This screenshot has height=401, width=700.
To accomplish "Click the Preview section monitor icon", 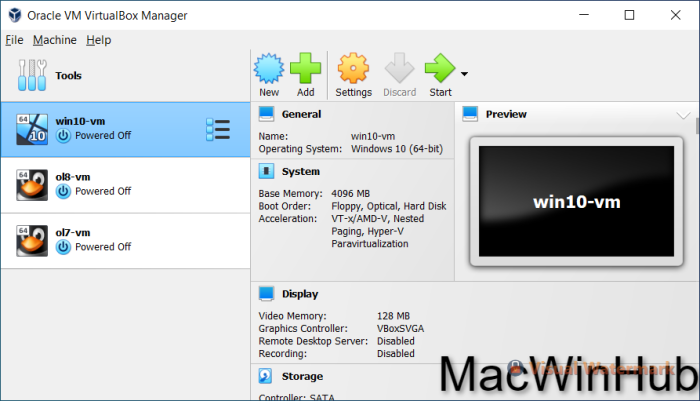I will point(470,114).
